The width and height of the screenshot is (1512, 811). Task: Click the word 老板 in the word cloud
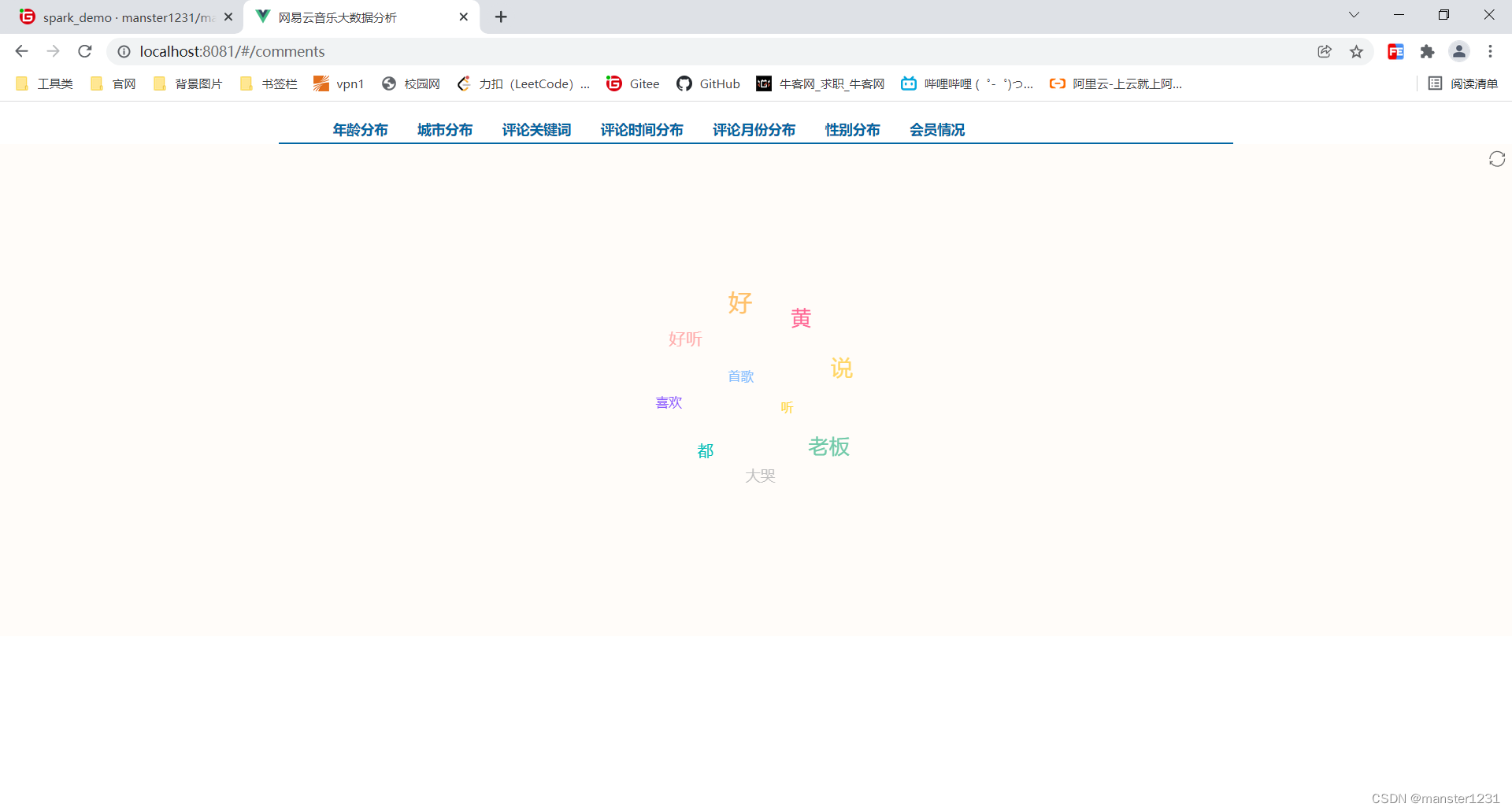(828, 447)
